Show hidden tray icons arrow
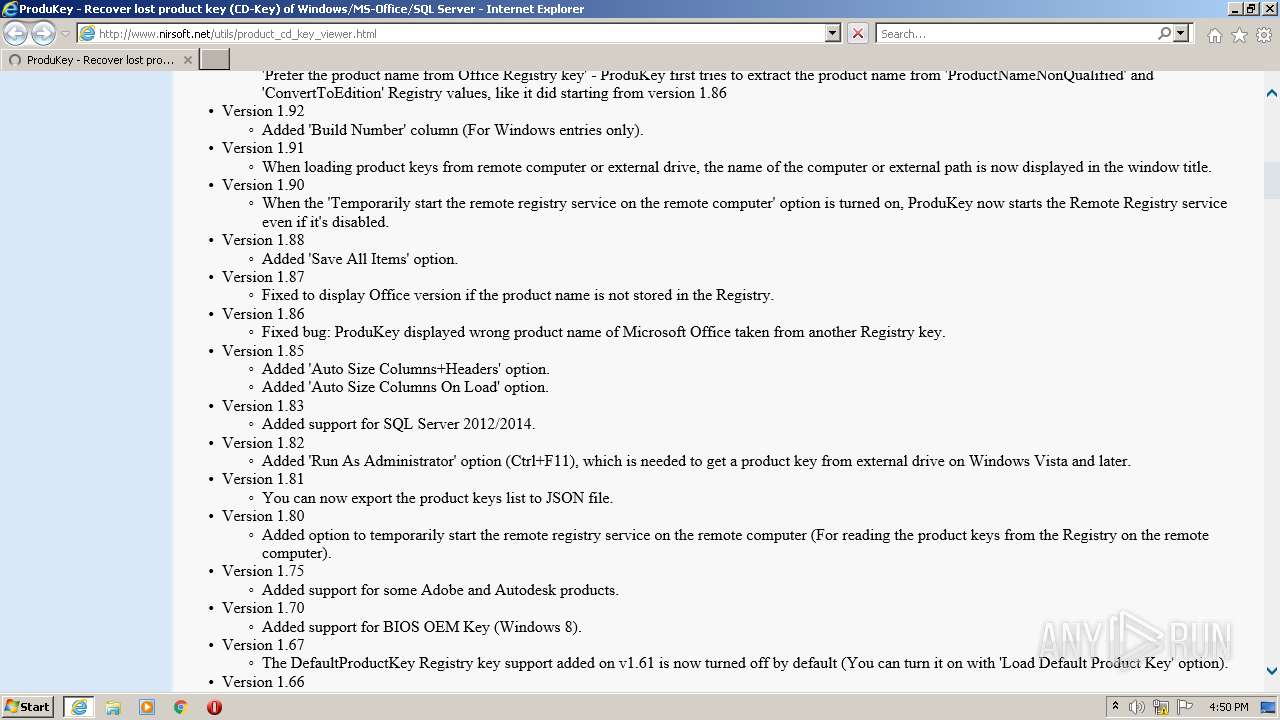The image size is (1280, 720). point(1116,707)
